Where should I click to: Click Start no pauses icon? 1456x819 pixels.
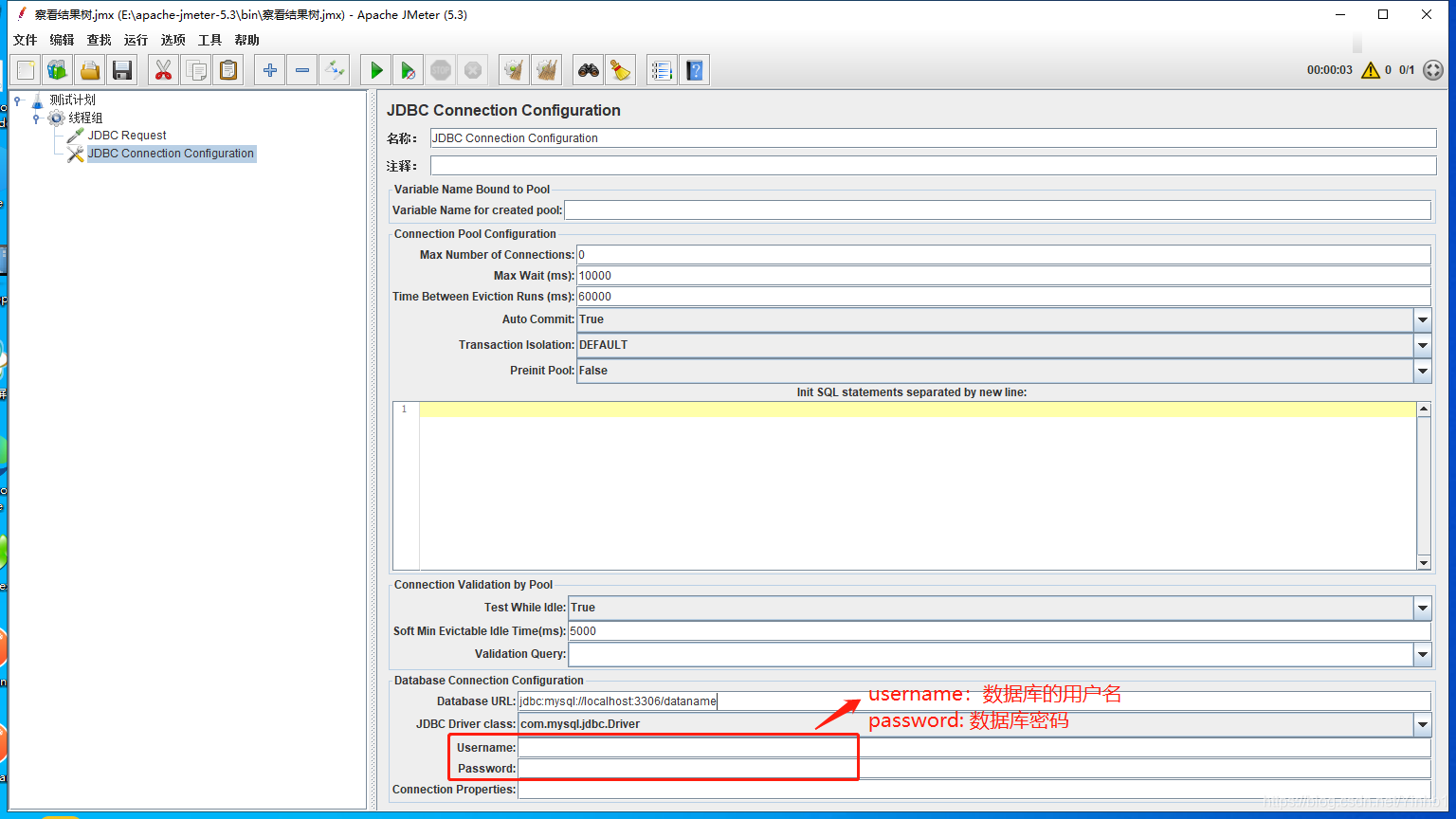point(409,70)
